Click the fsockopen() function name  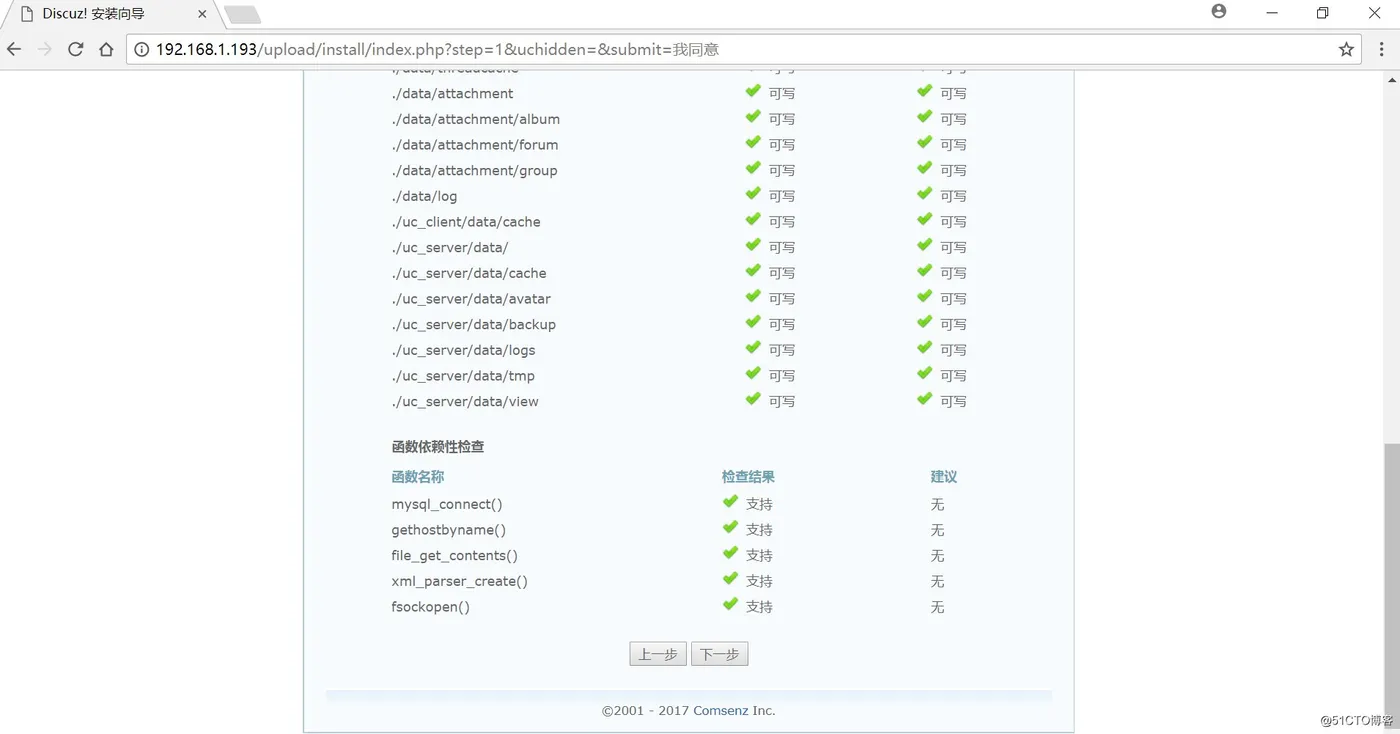click(x=430, y=607)
